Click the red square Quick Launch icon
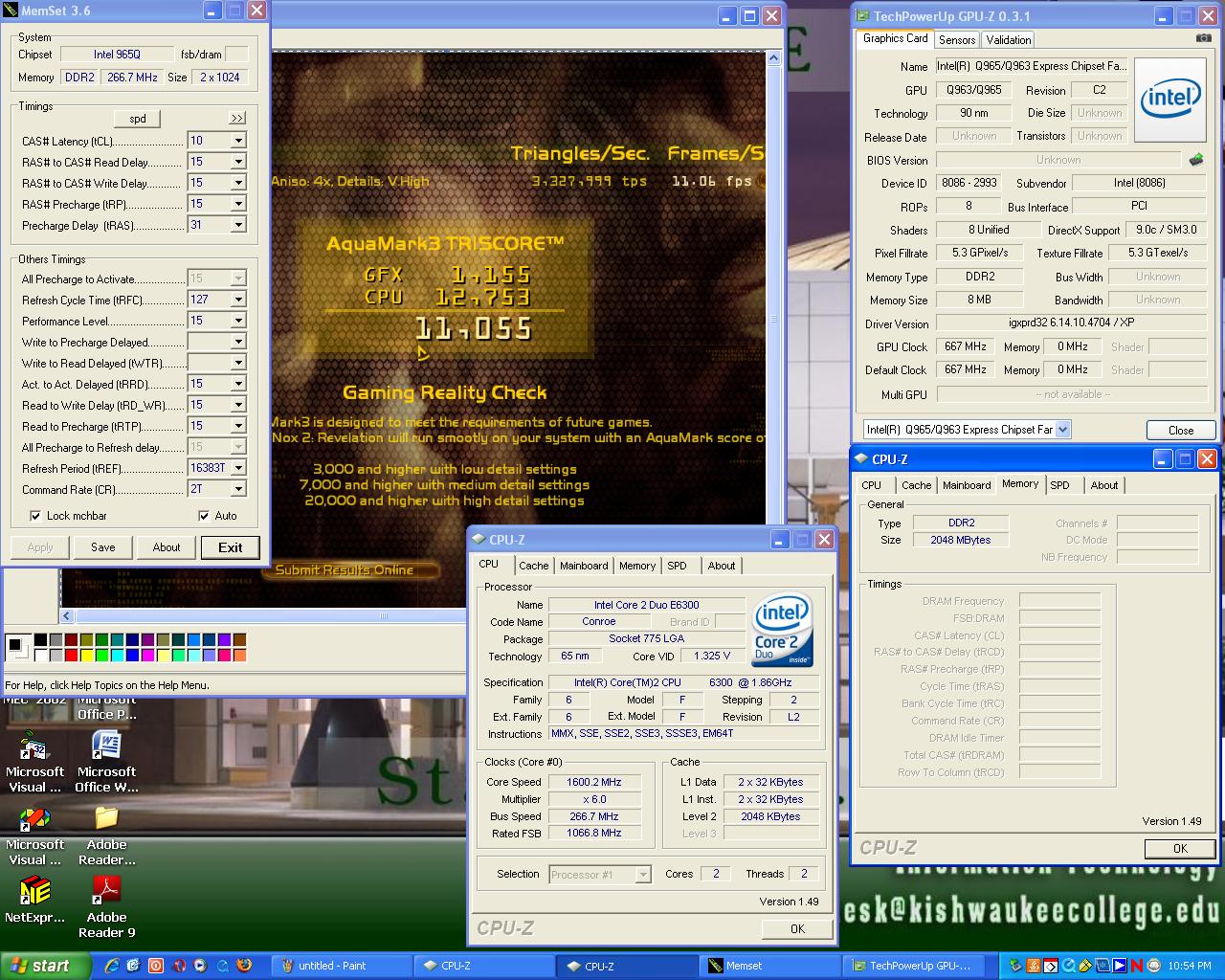 pyautogui.click(x=156, y=966)
